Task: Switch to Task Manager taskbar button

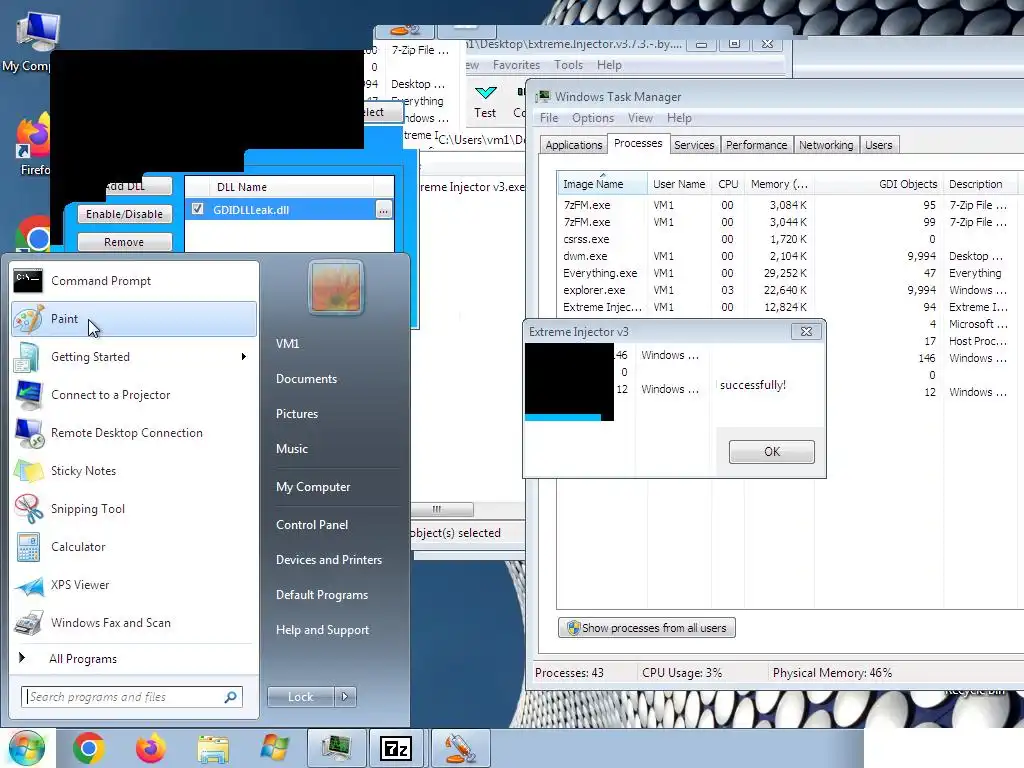Action: coord(336,748)
